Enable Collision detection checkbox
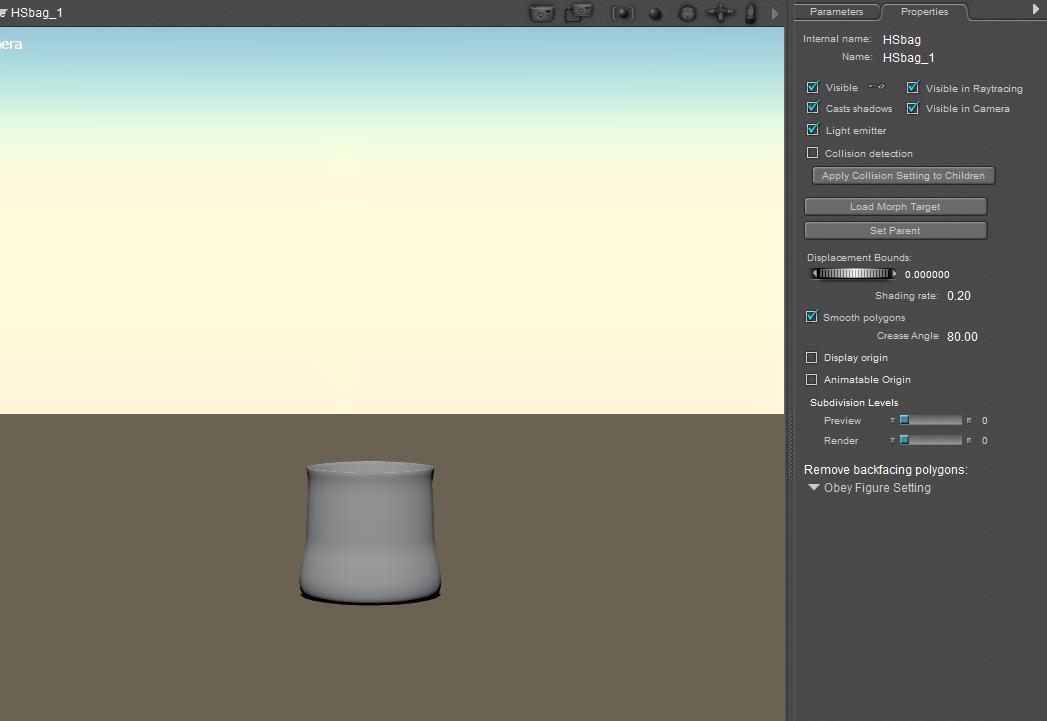Screen dimensions: 1047x721 pyautogui.click(x=813, y=153)
